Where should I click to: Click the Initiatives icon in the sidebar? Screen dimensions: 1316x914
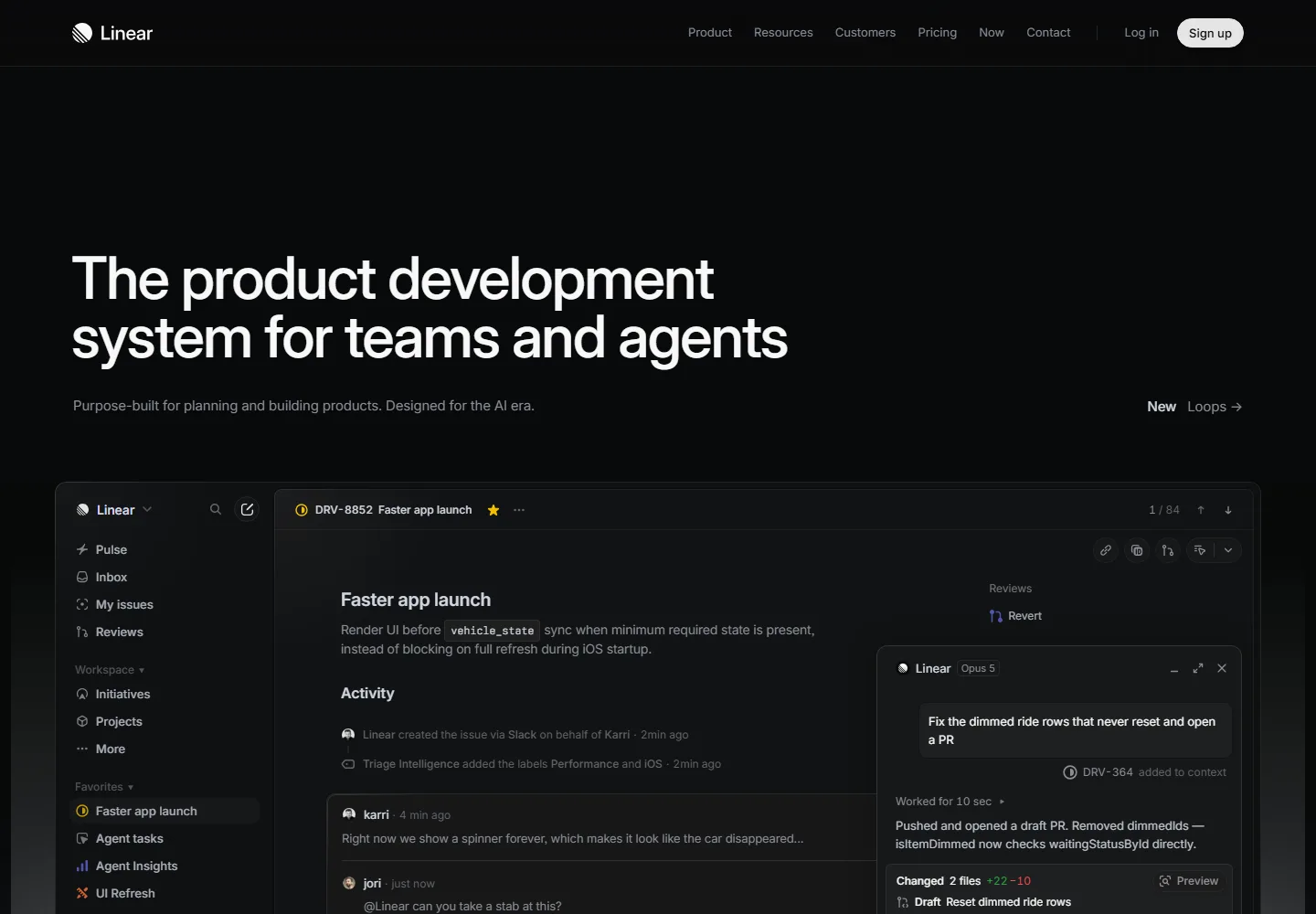82,694
